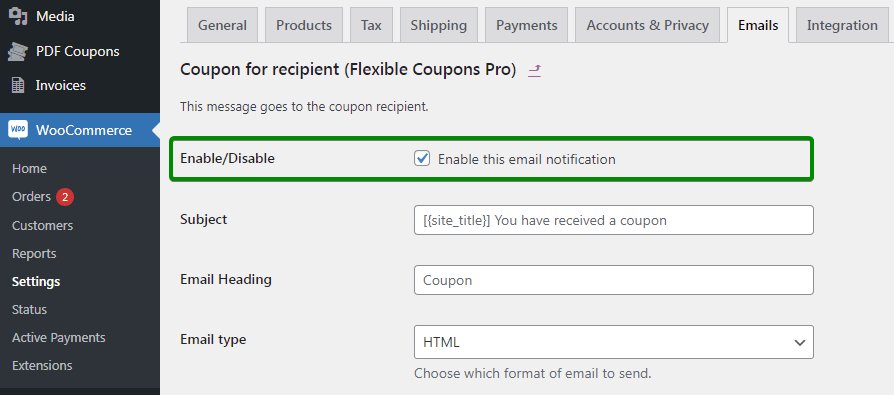Screen dimensions: 894x395
Task: Click the WooCommerce logo icon
Action: pyautogui.click(x=18, y=130)
